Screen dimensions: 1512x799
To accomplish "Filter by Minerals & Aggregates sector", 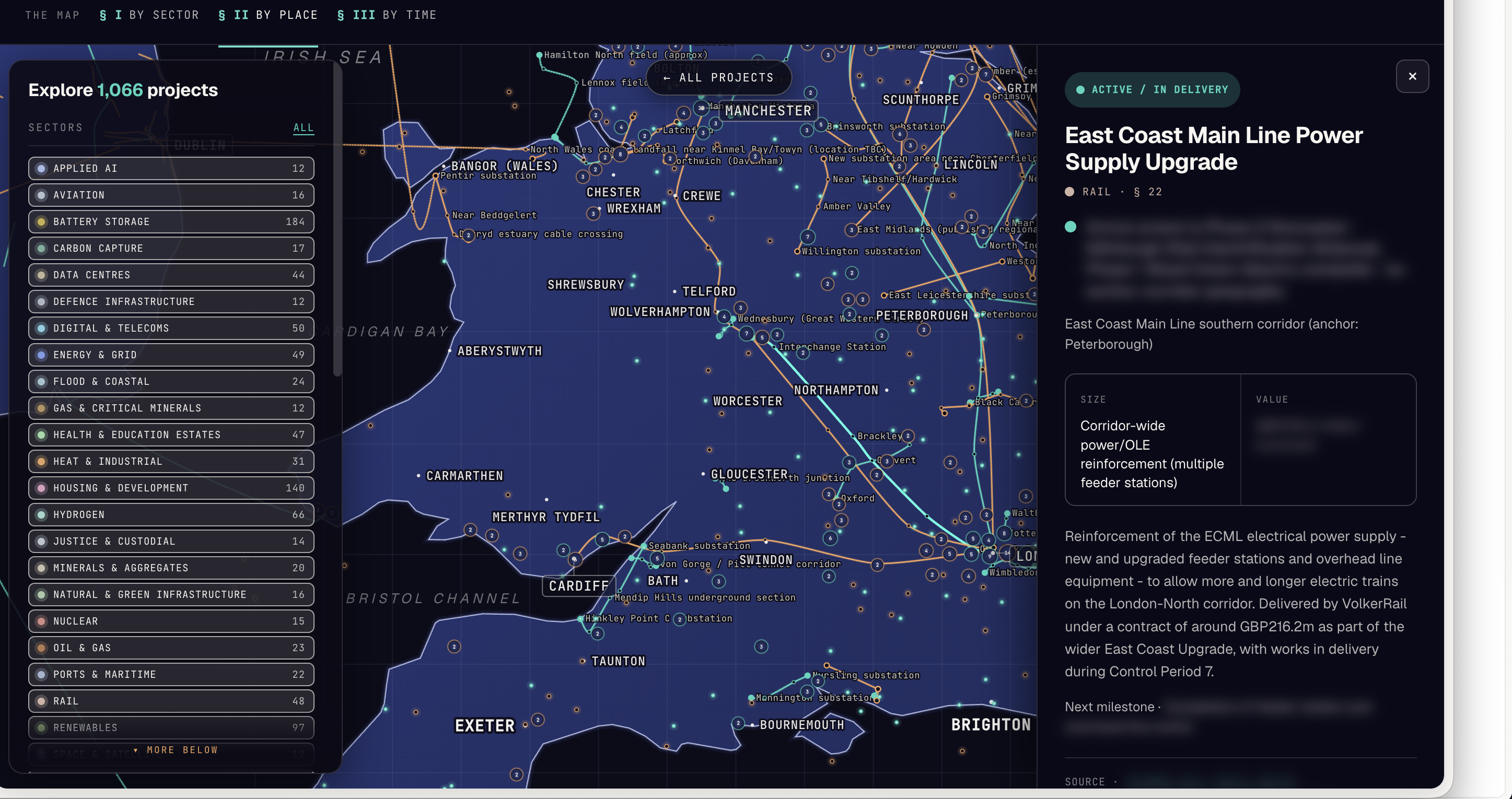I will pyautogui.click(x=171, y=568).
